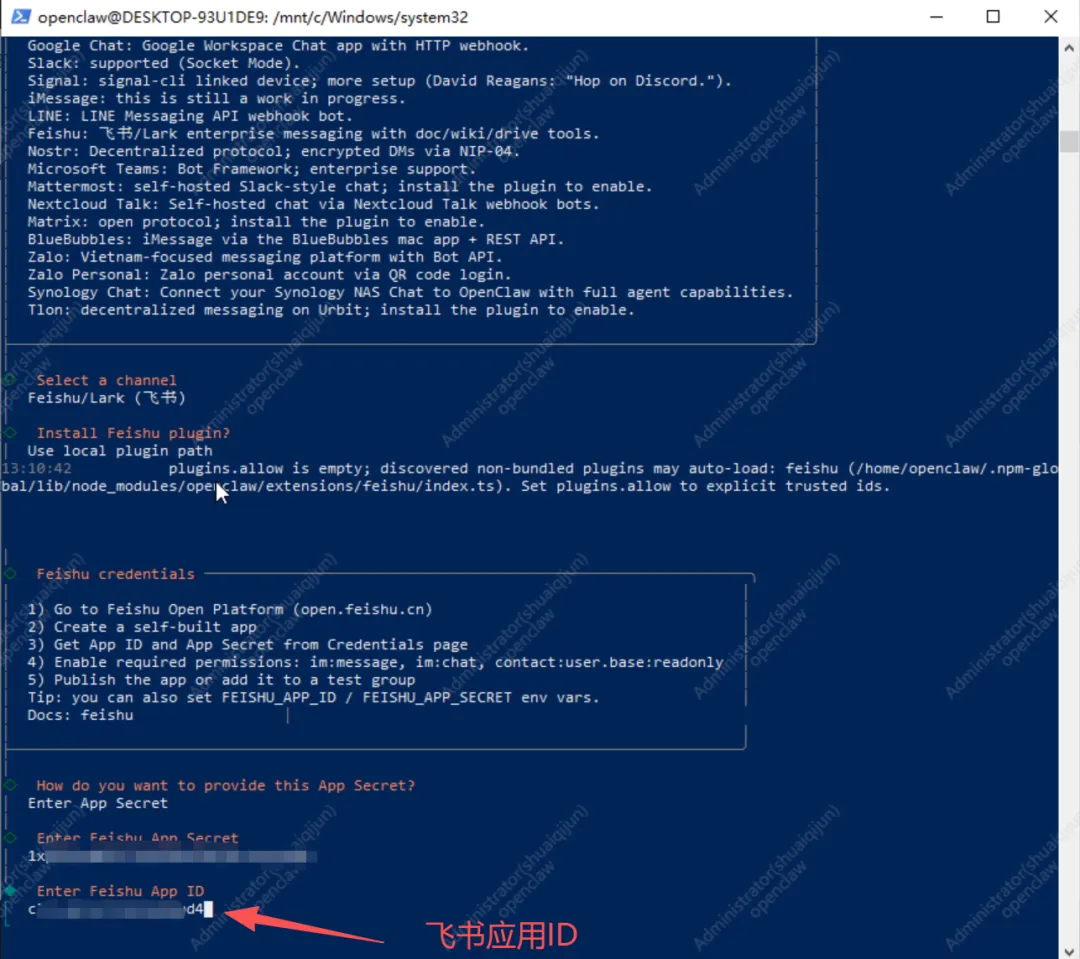Click the 'Nextcloud Talk: Self-hosted chat' line
The width and height of the screenshot is (1080, 959).
(313, 204)
